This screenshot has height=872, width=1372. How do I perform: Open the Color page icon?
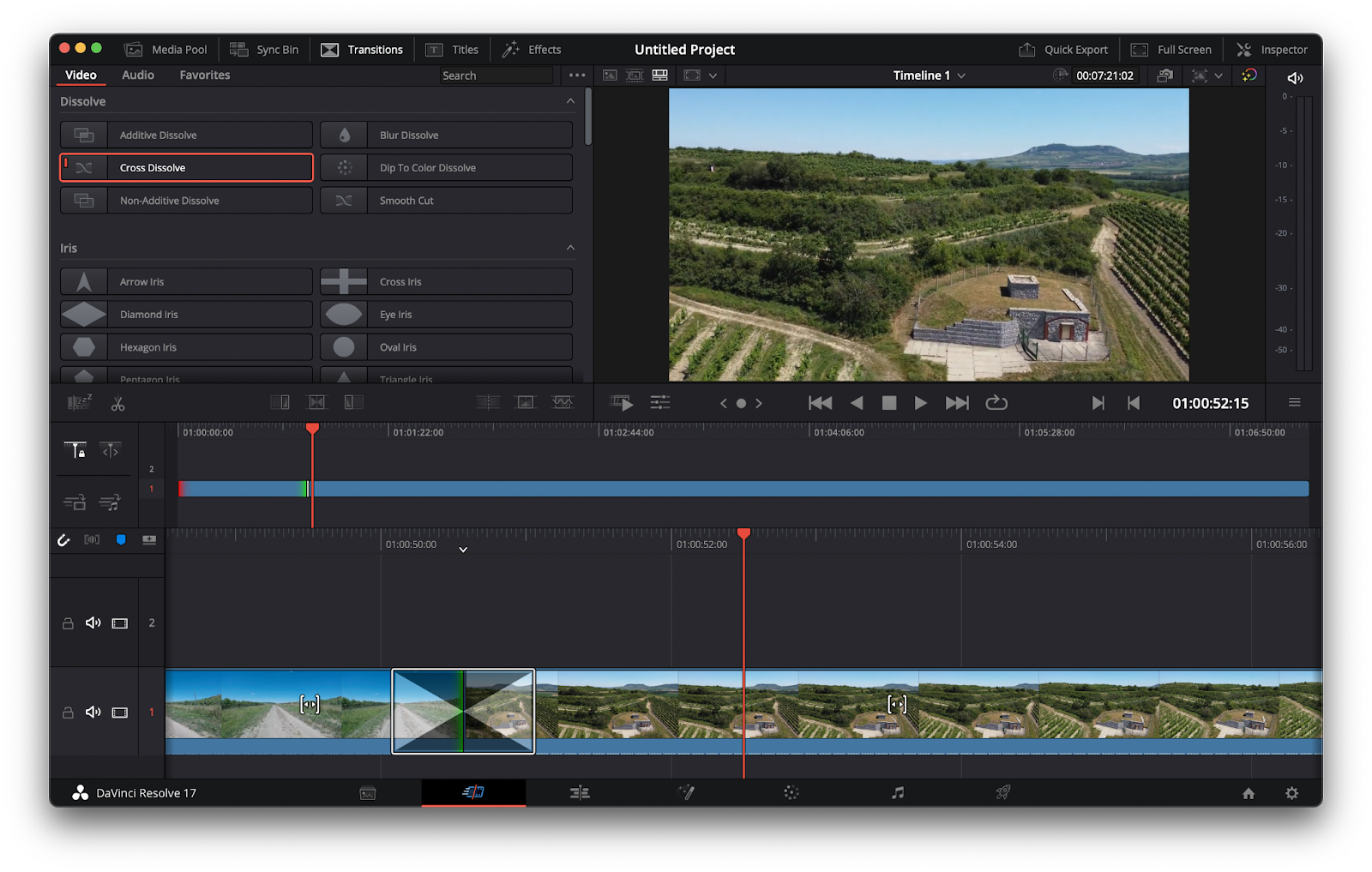791,793
